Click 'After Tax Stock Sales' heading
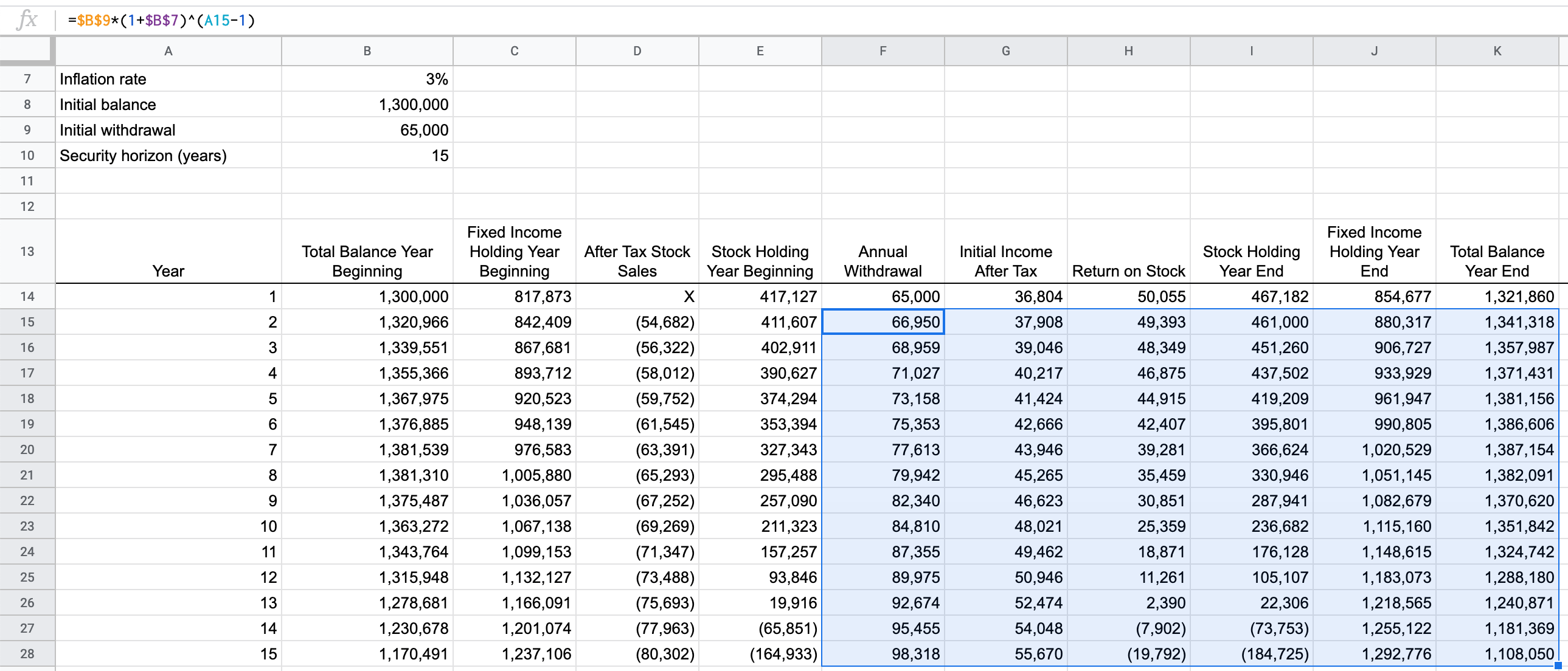The height and width of the screenshot is (671, 1568). tap(637, 251)
